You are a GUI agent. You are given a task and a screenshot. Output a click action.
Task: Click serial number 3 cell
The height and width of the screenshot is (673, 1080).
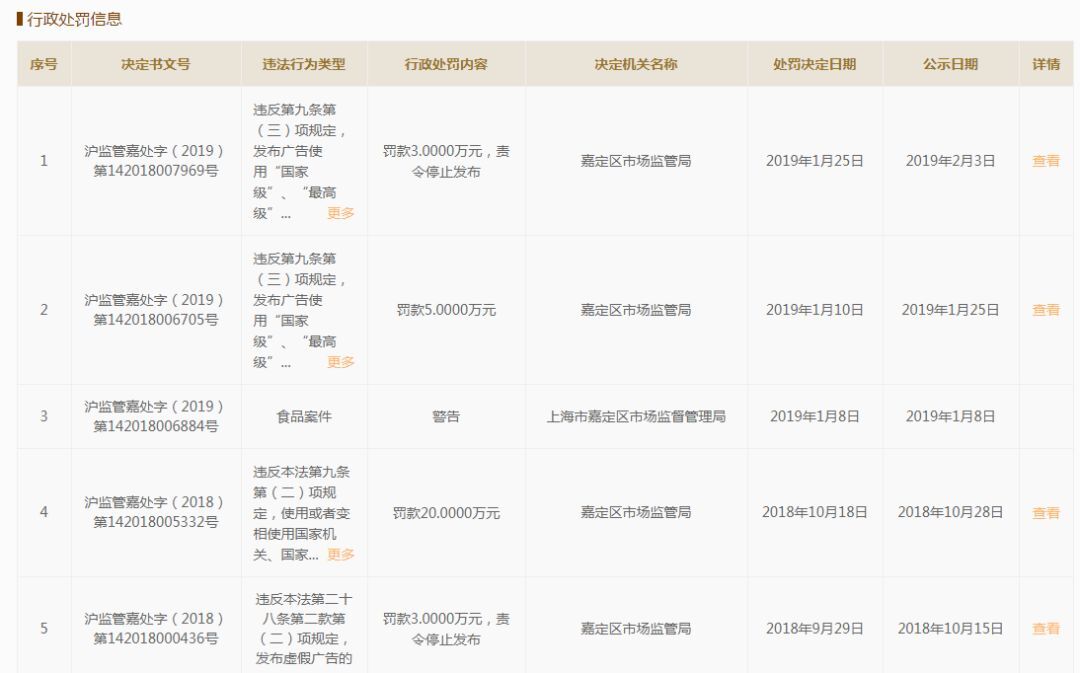[x=43, y=416]
